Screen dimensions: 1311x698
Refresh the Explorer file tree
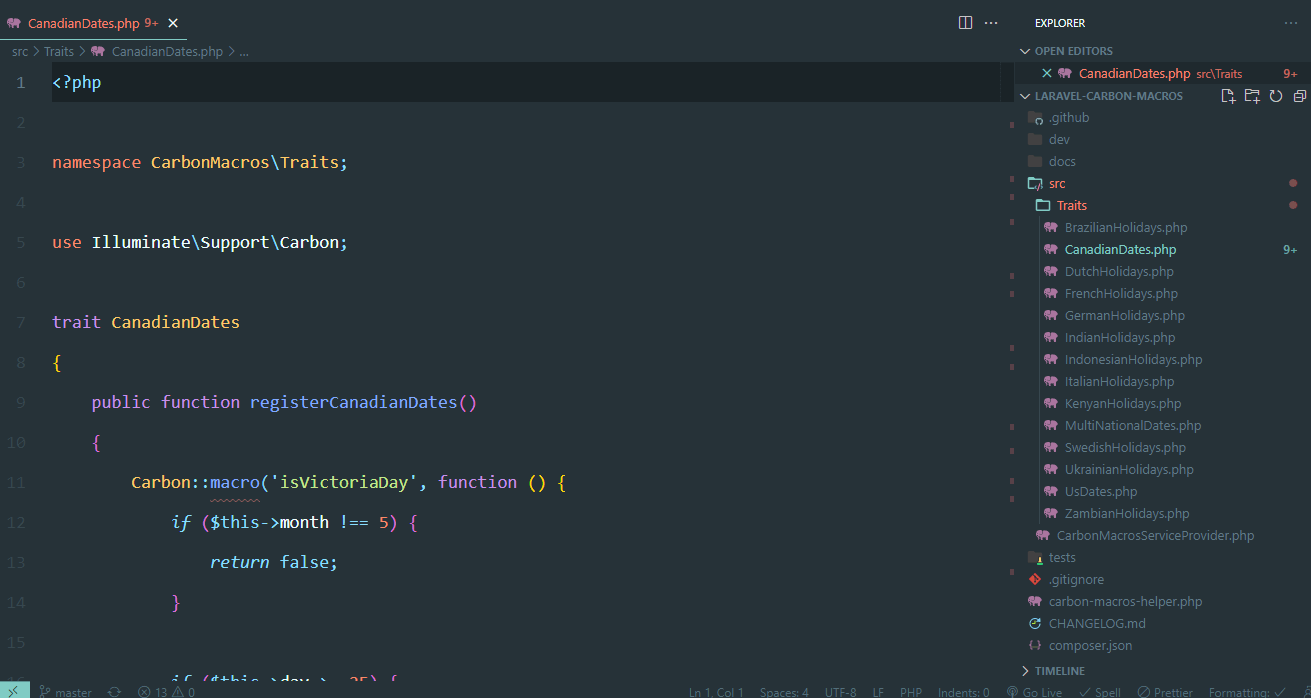(1275, 95)
